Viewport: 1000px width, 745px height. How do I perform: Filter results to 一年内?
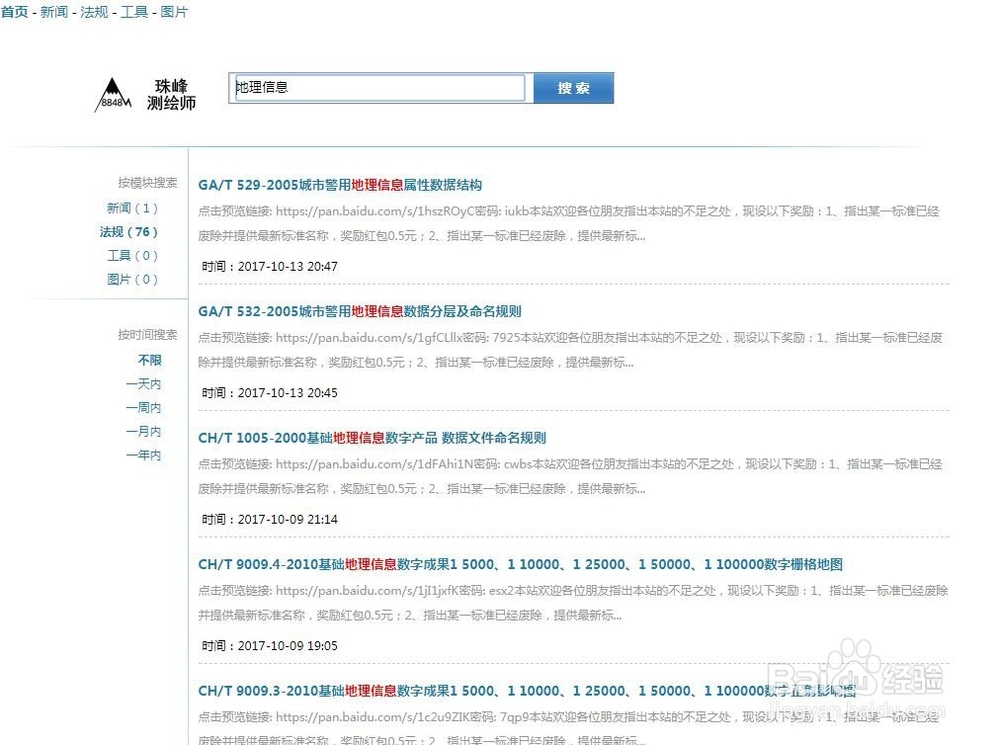click(143, 455)
